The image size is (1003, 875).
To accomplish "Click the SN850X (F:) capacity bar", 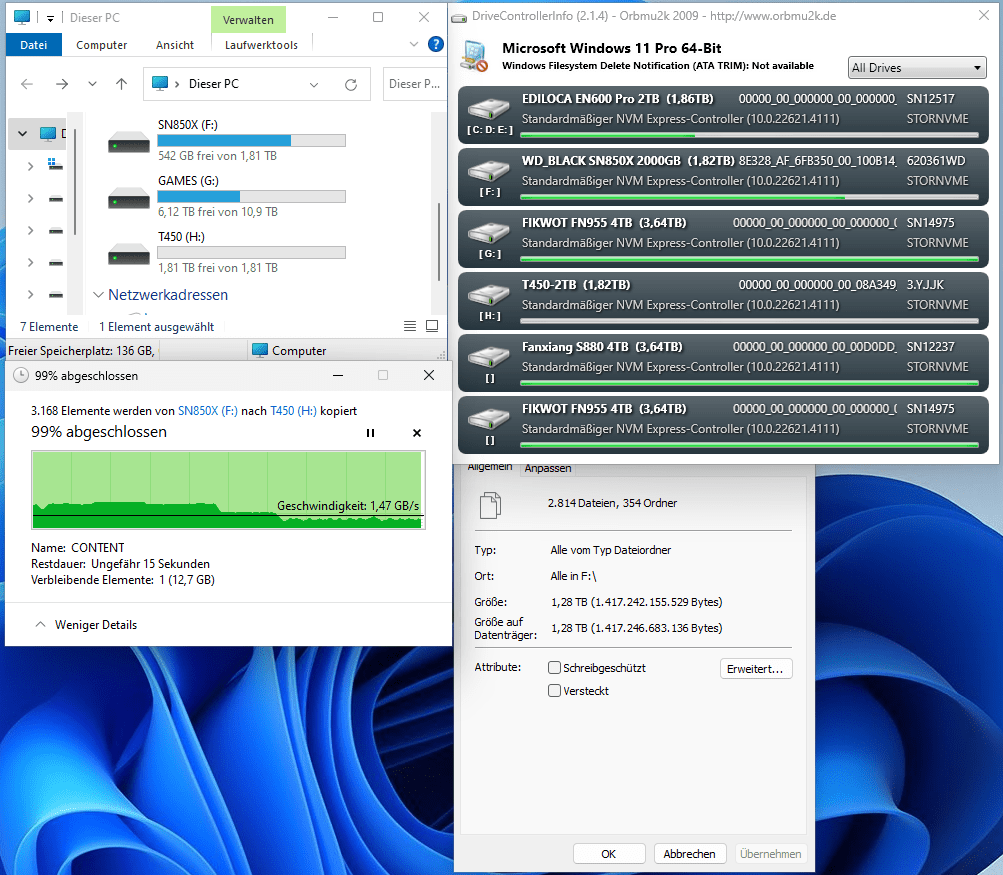I will coord(251,141).
